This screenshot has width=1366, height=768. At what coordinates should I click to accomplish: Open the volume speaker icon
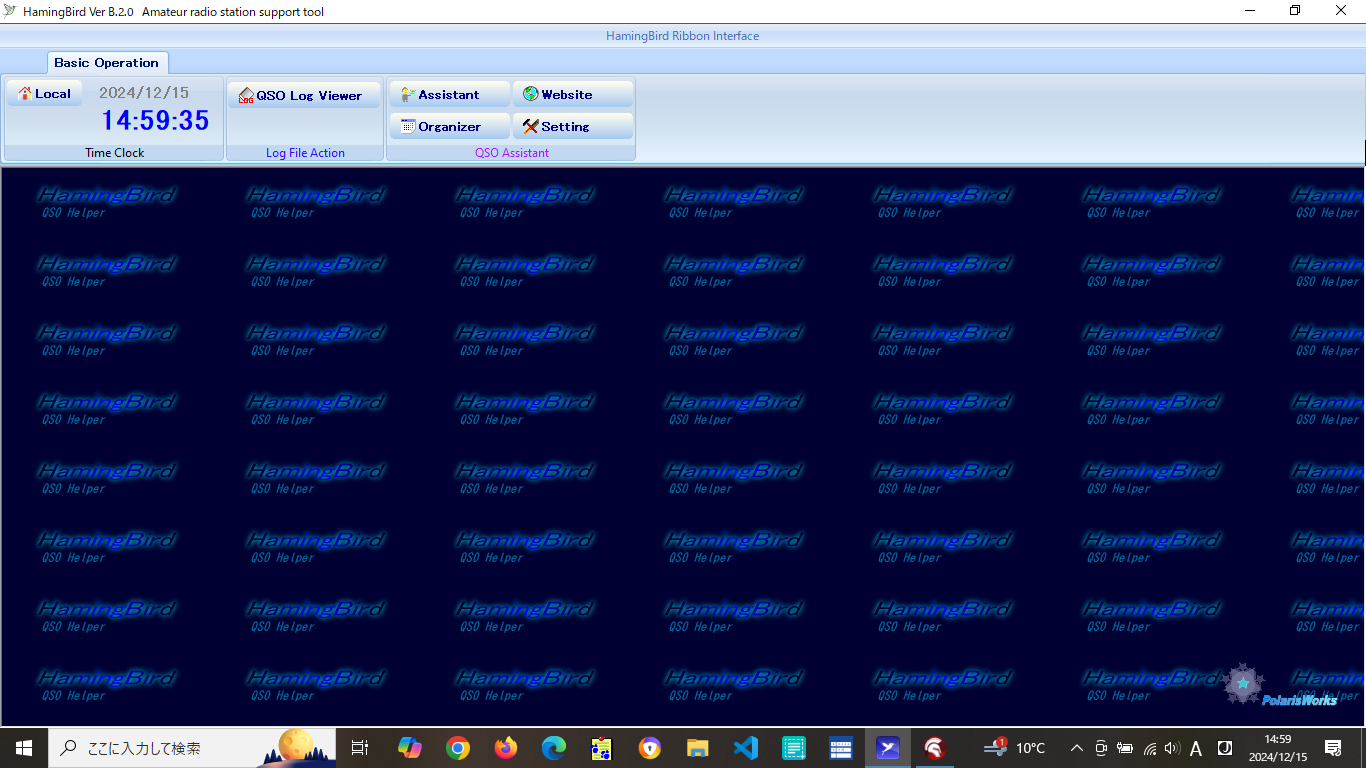point(1172,748)
